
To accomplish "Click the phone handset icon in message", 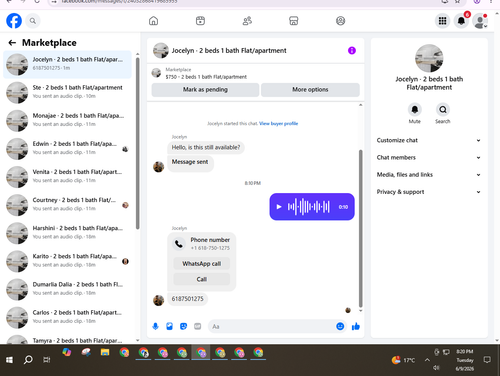I will 179,244.
